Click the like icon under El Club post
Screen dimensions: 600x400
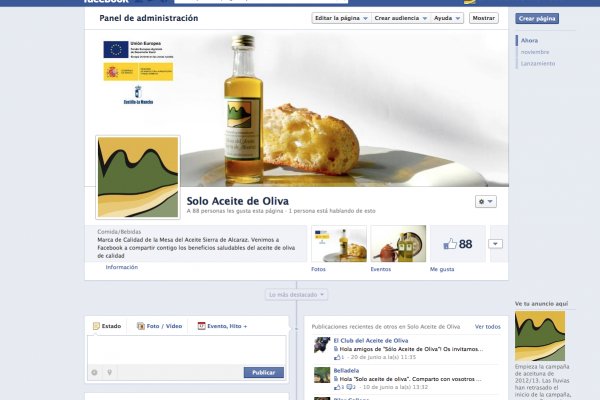(337, 357)
